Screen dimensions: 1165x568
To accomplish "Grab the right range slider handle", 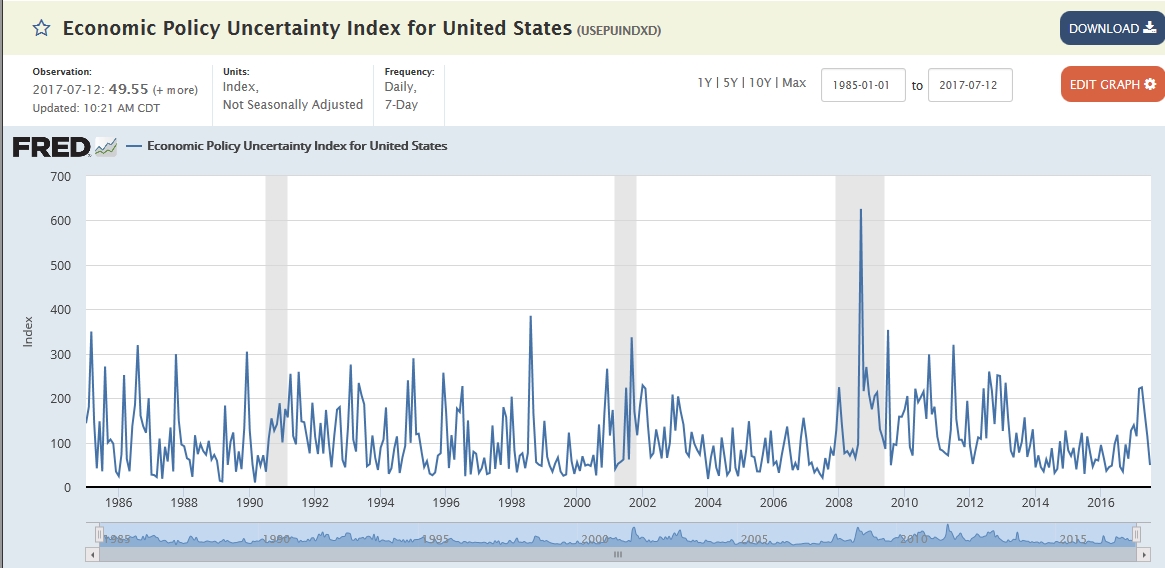I will point(1136,534).
